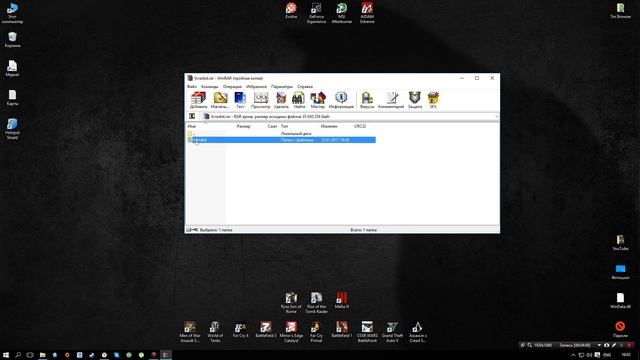Sort by the Имя column header
Screen dimensions: 640x360
192,126
